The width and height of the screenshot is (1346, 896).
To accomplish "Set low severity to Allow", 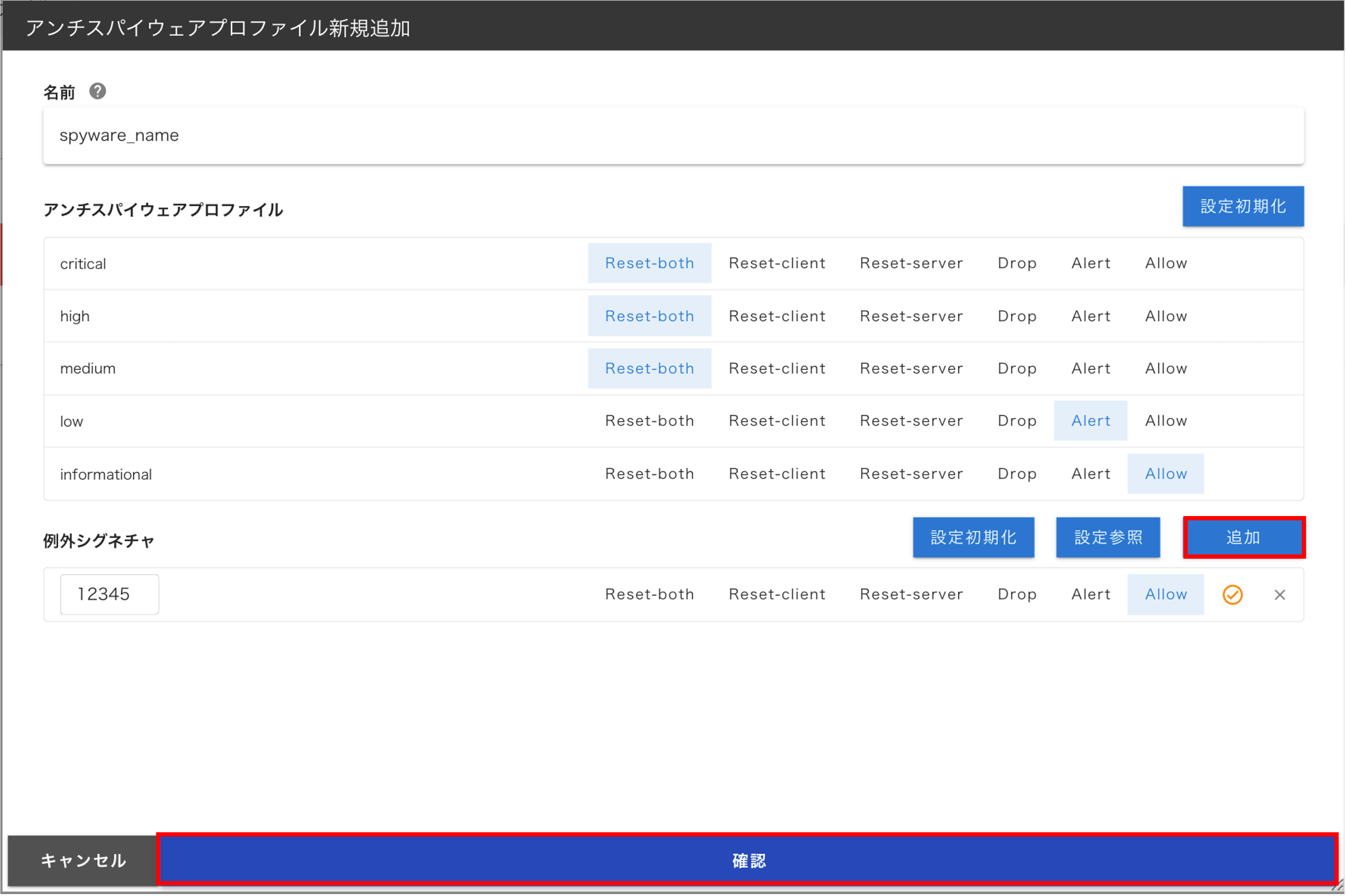I will pyautogui.click(x=1165, y=421).
